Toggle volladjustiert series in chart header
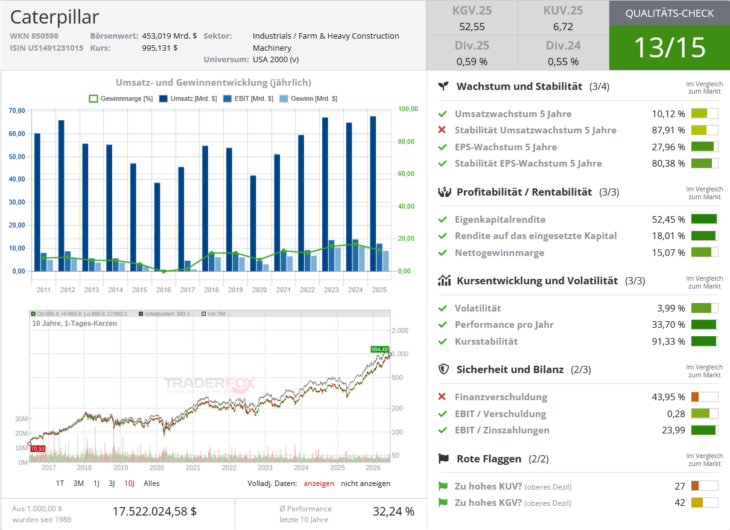The width and height of the screenshot is (730, 530). [164, 314]
